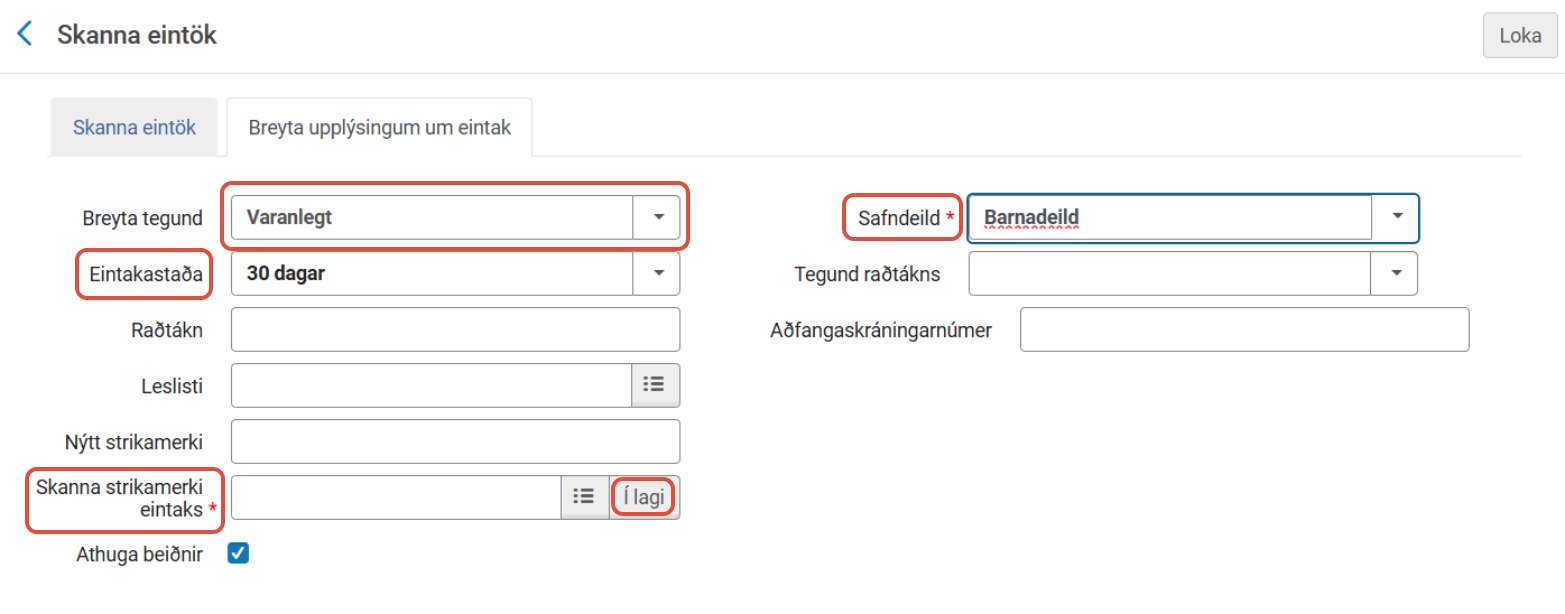Image resolution: width=1565 pixels, height=614 pixels.
Task: Click the Í lagi button
Action: coord(643,497)
